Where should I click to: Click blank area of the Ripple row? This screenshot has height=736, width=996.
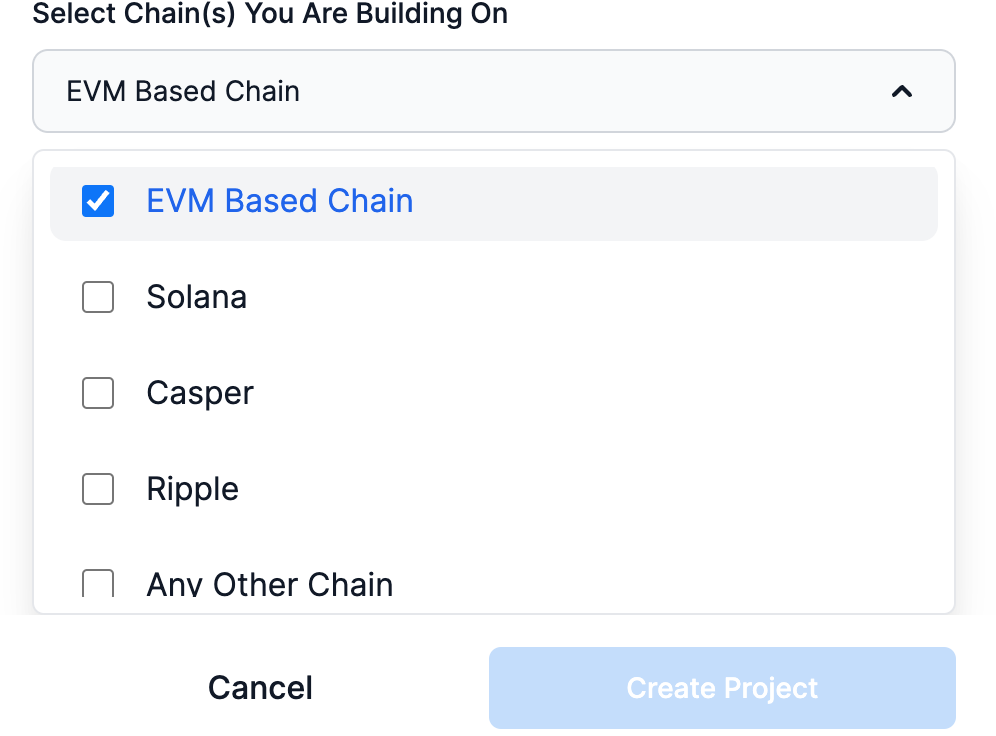click(591, 489)
